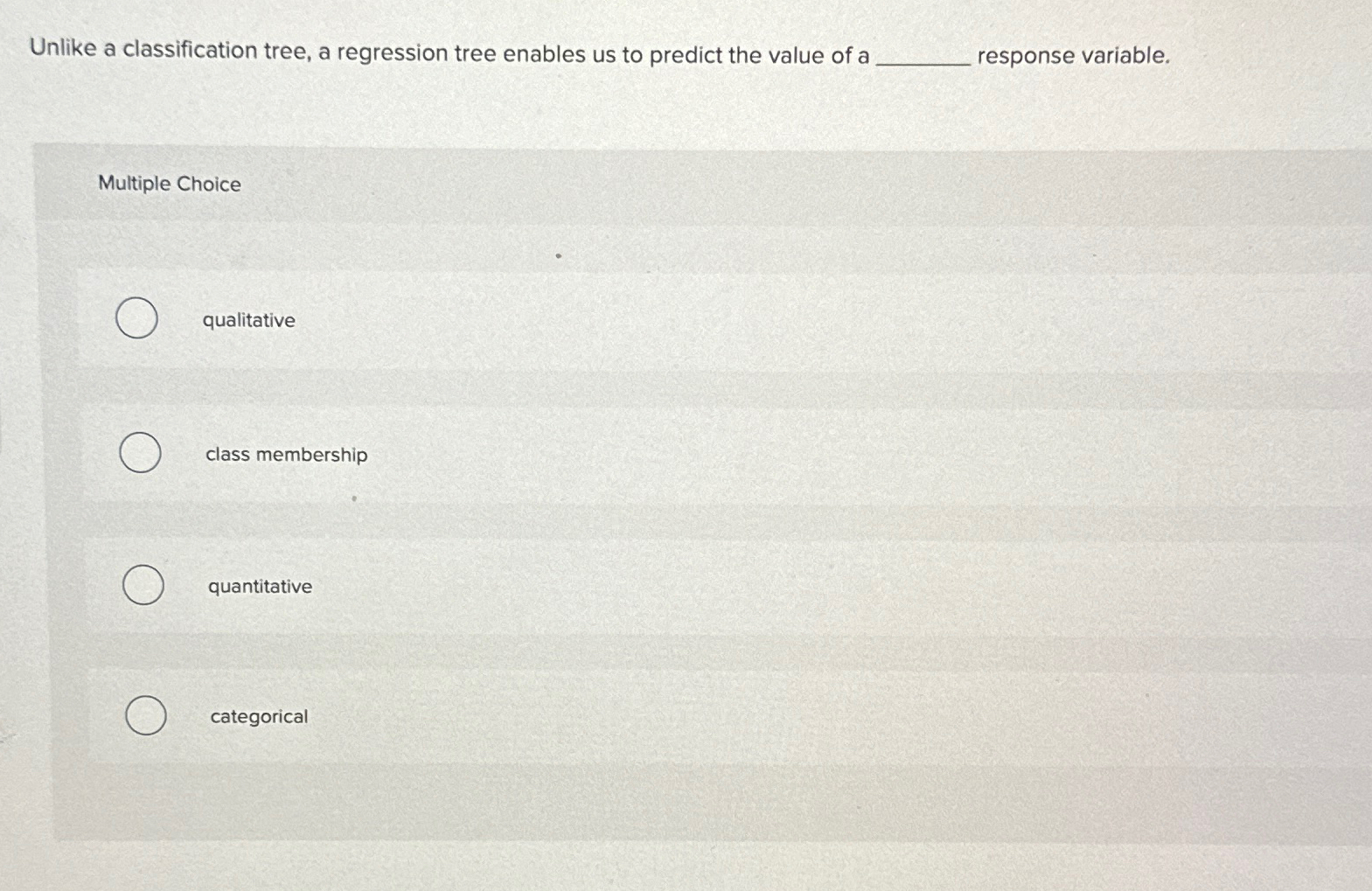Click the Multiple Choice header
Viewport: 1372px width, 891px height.
(x=169, y=184)
